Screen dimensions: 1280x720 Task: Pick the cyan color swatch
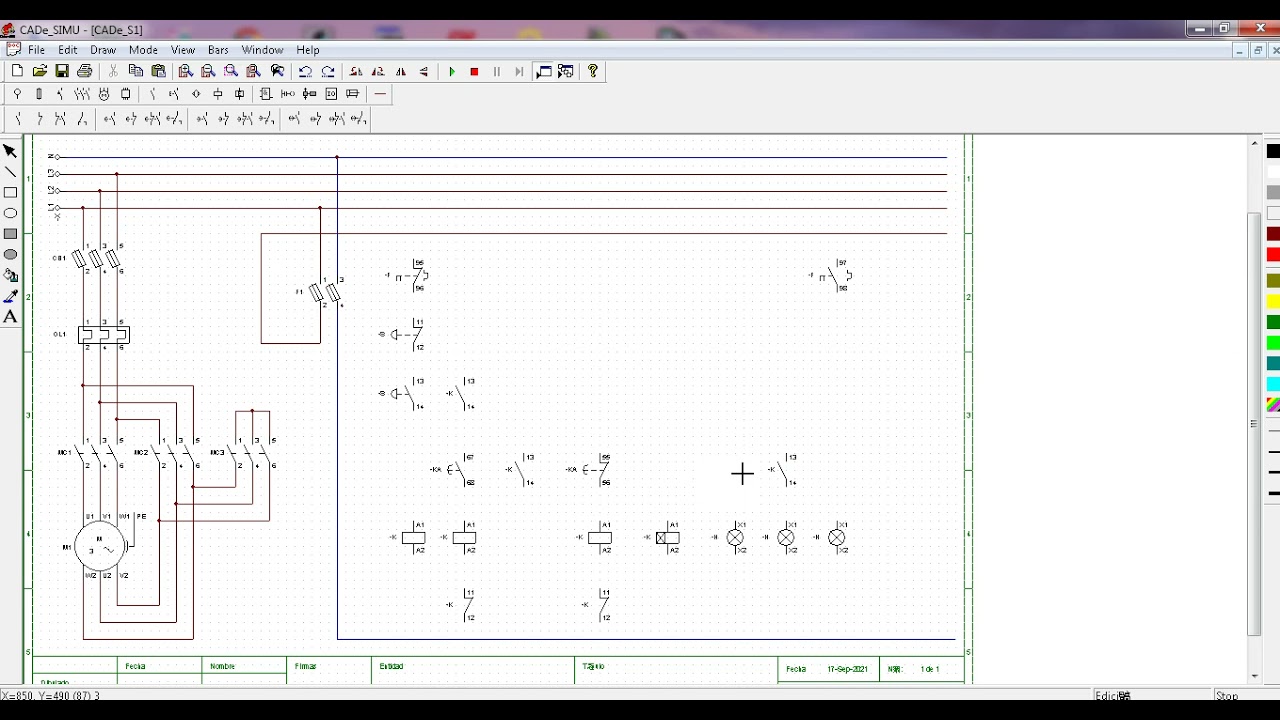(1273, 385)
